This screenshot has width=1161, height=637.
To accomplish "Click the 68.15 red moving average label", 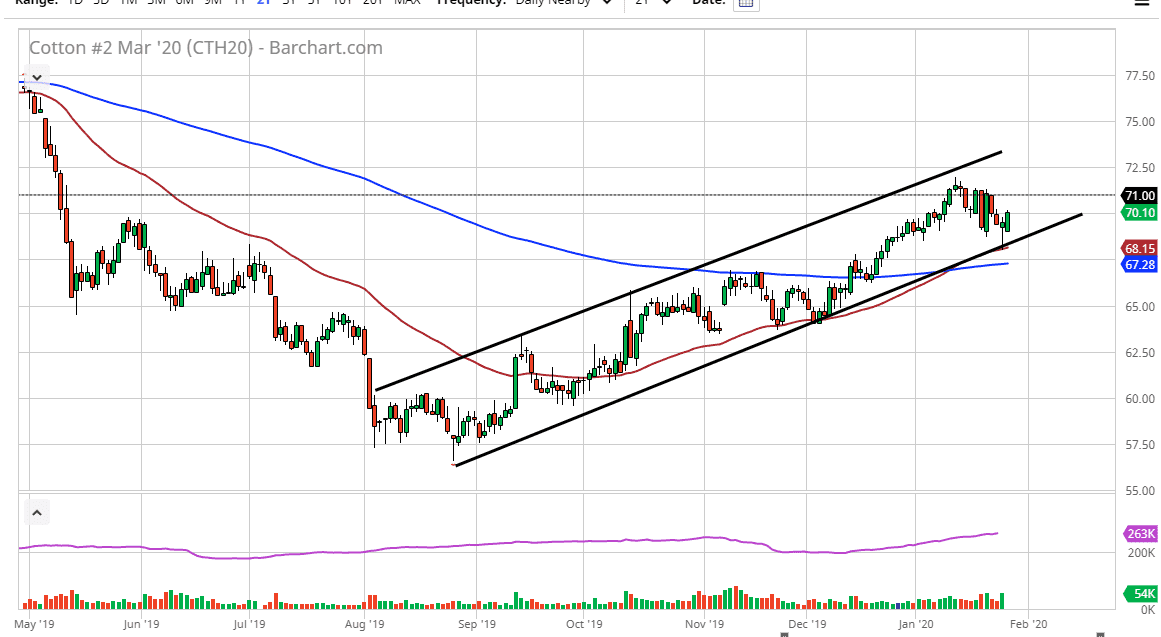I will click(x=1140, y=248).
